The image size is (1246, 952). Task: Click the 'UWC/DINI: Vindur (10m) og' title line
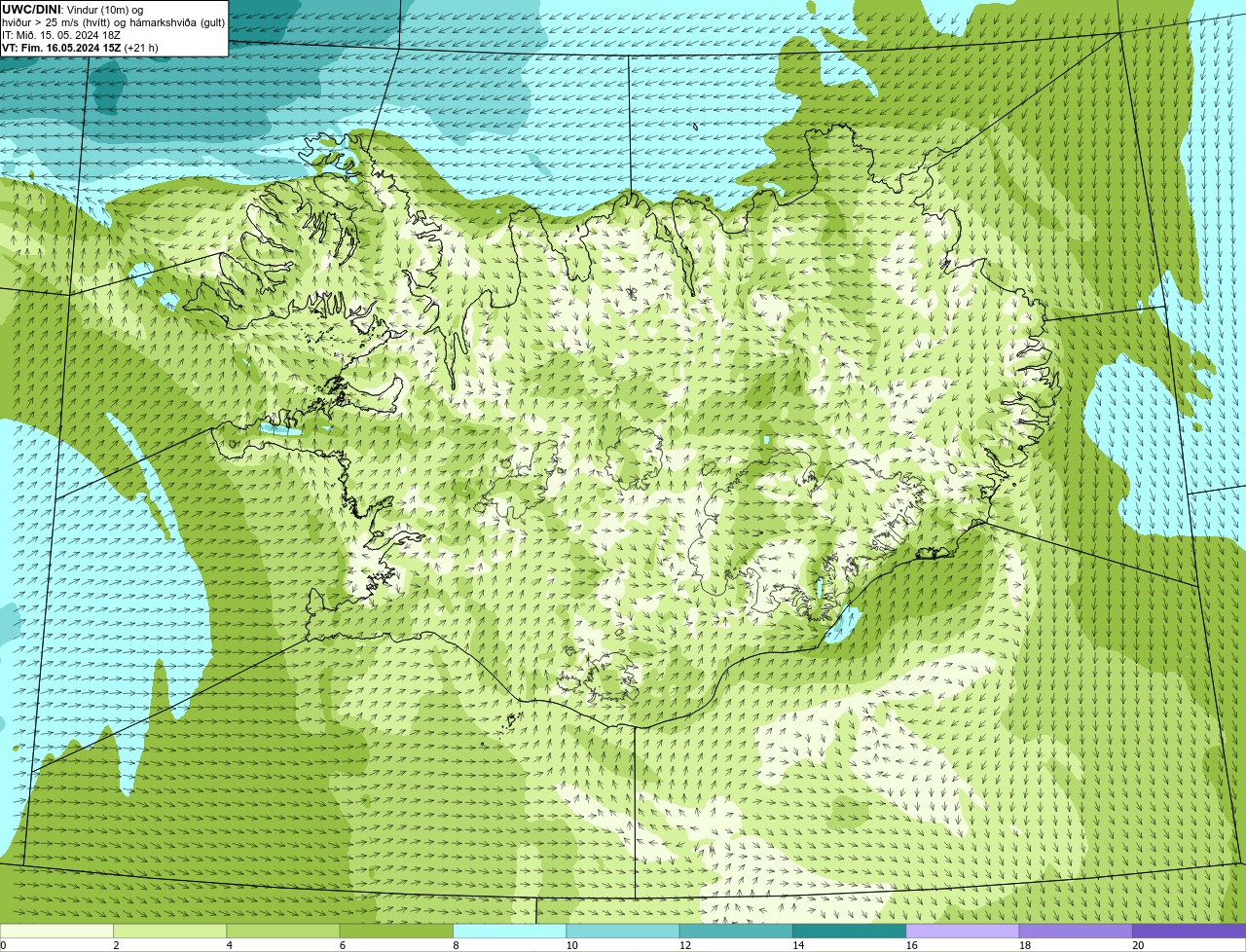(x=73, y=10)
